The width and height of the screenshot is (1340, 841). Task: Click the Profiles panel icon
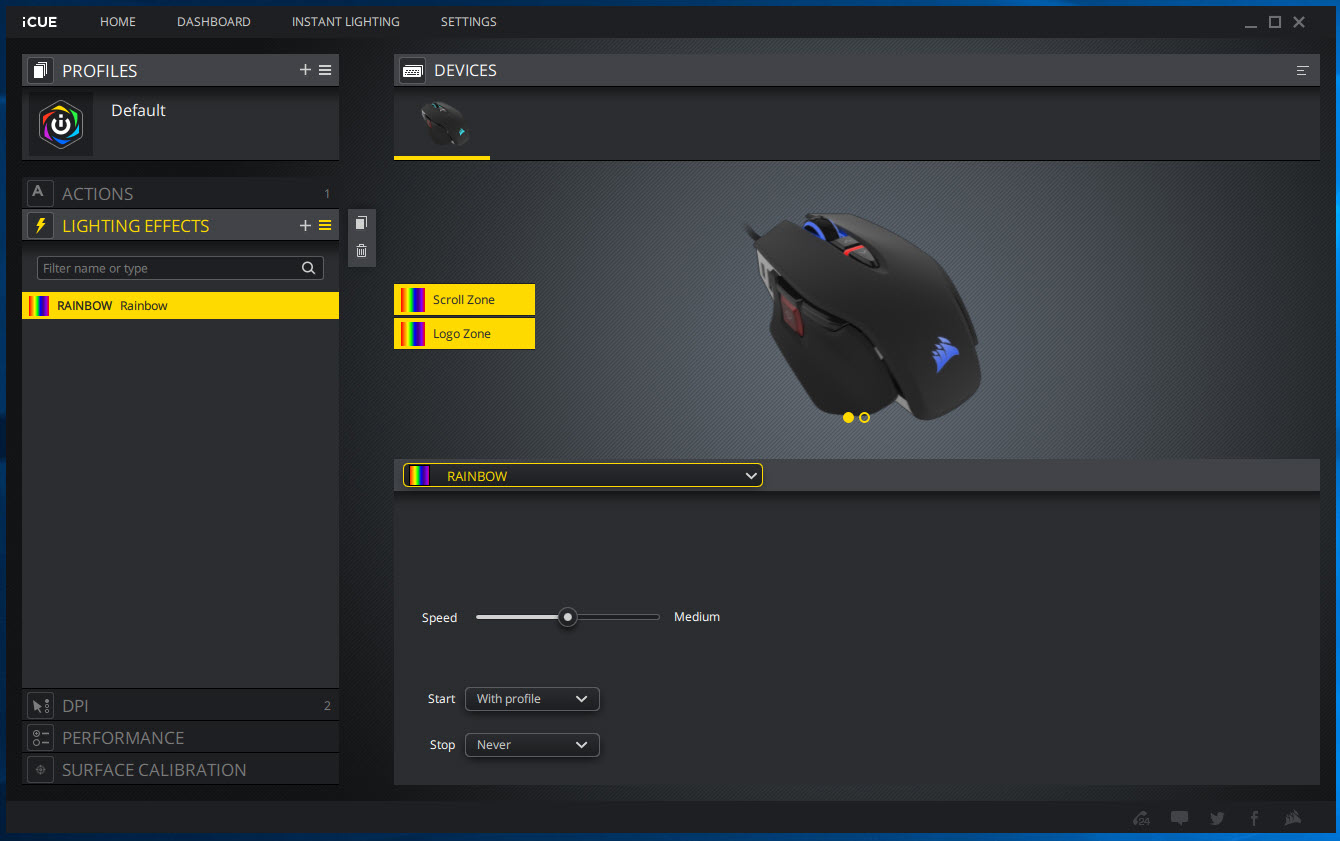tap(40, 70)
